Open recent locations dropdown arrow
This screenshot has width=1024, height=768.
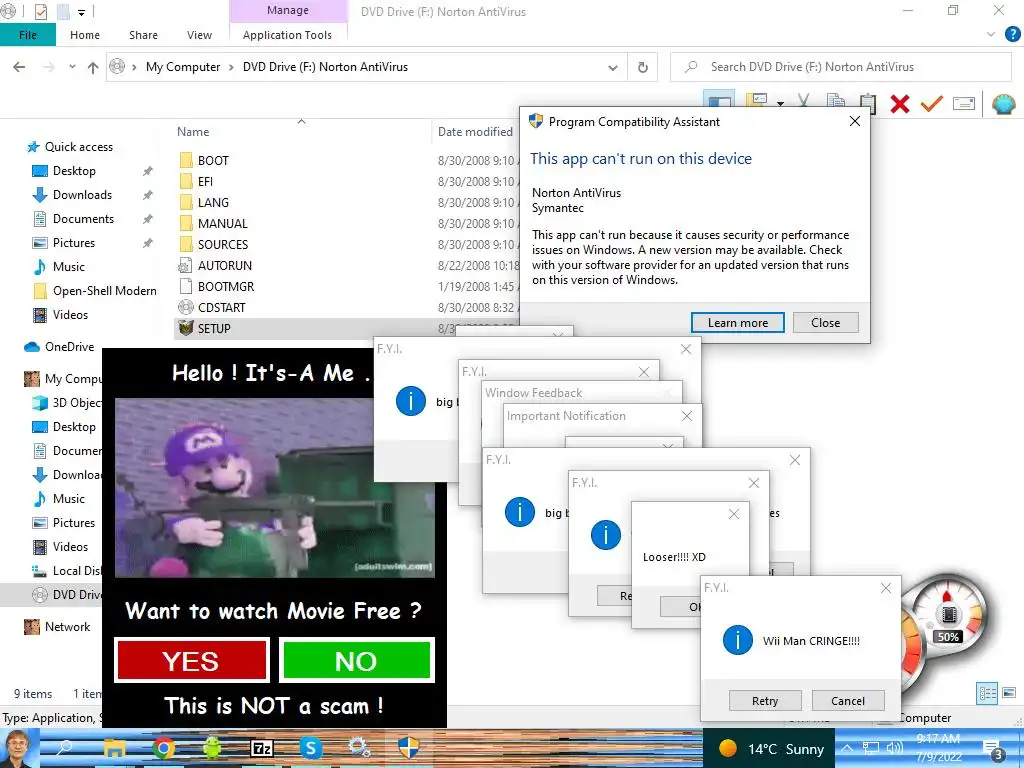coord(72,67)
